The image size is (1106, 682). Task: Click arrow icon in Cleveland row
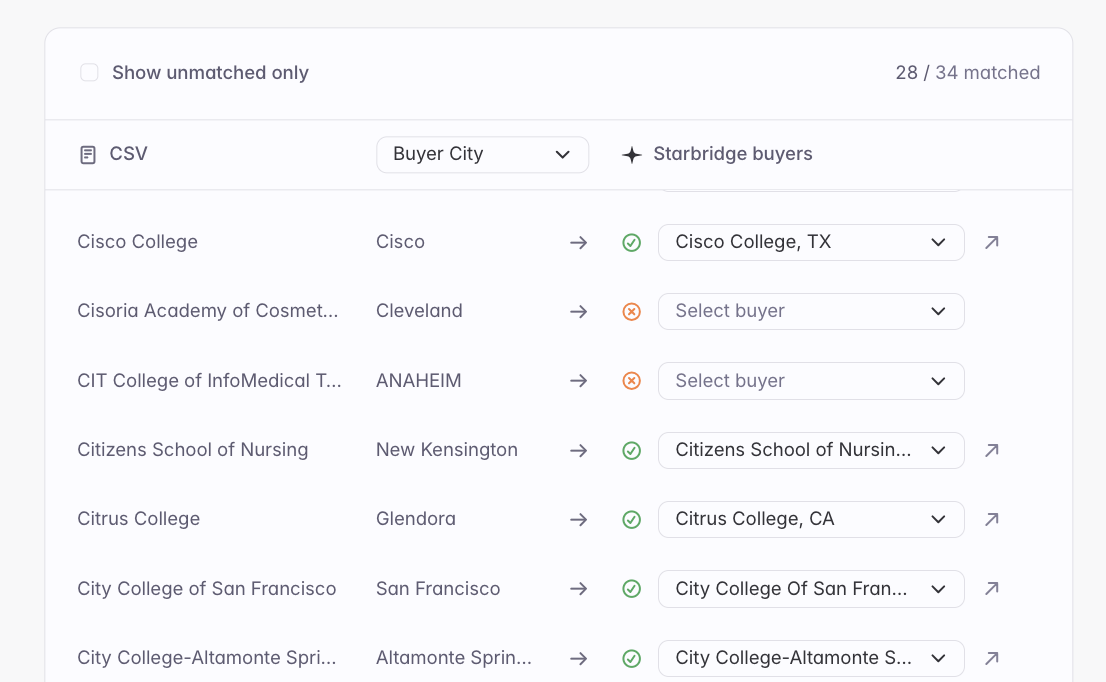pos(578,312)
